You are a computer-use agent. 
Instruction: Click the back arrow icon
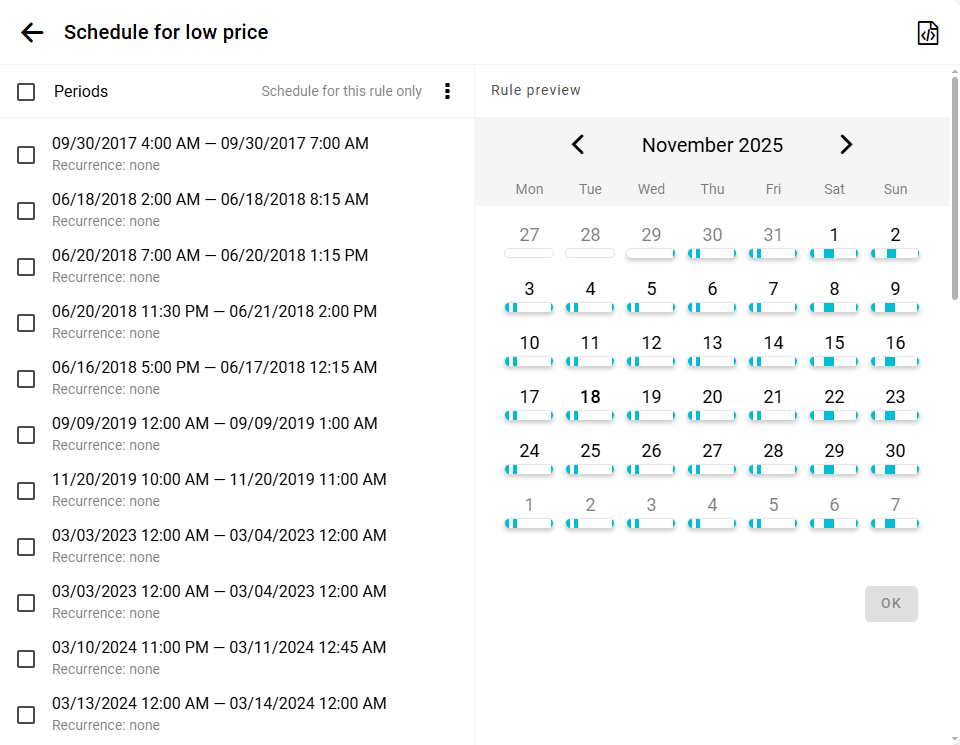(x=32, y=33)
